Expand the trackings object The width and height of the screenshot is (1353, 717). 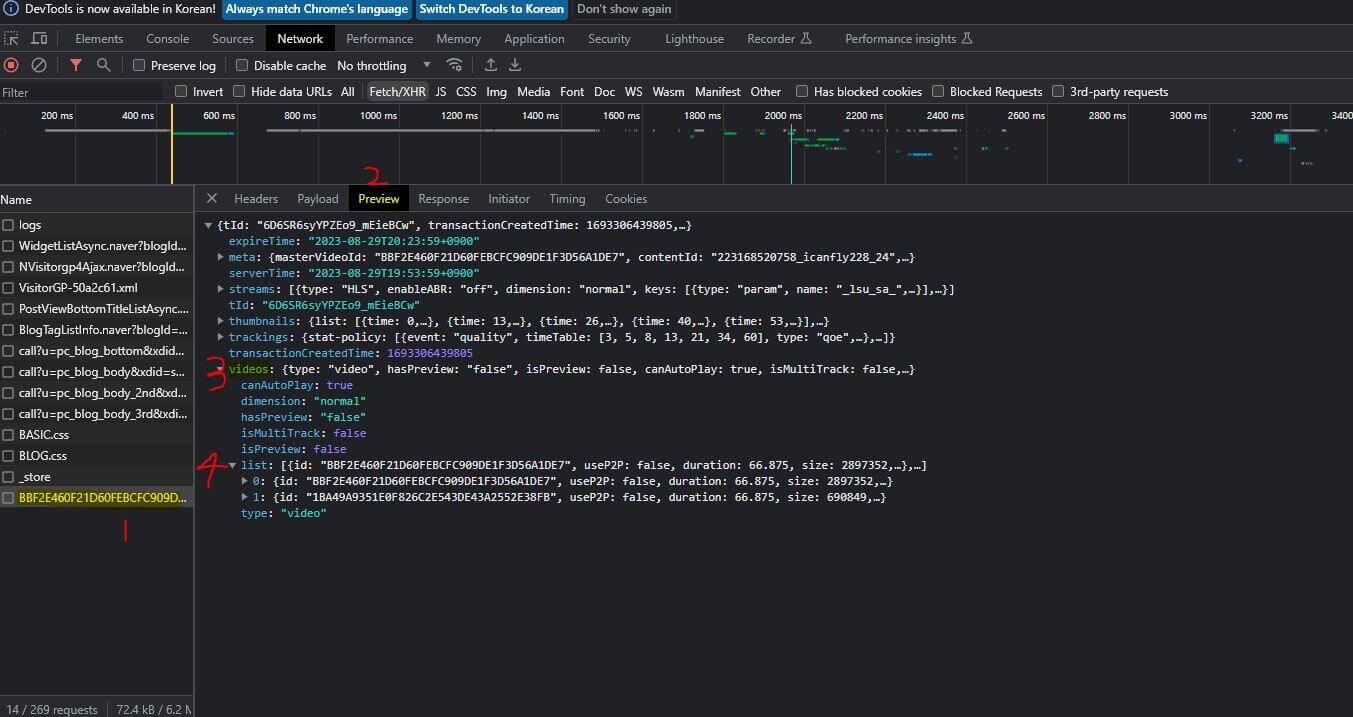221,337
